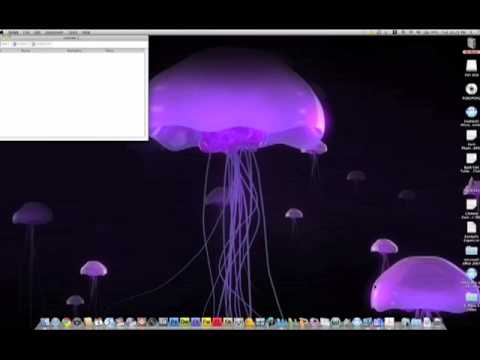This screenshot has width=480, height=360.
Task: Open the purple Adobe icon in dock
Action: [196, 322]
